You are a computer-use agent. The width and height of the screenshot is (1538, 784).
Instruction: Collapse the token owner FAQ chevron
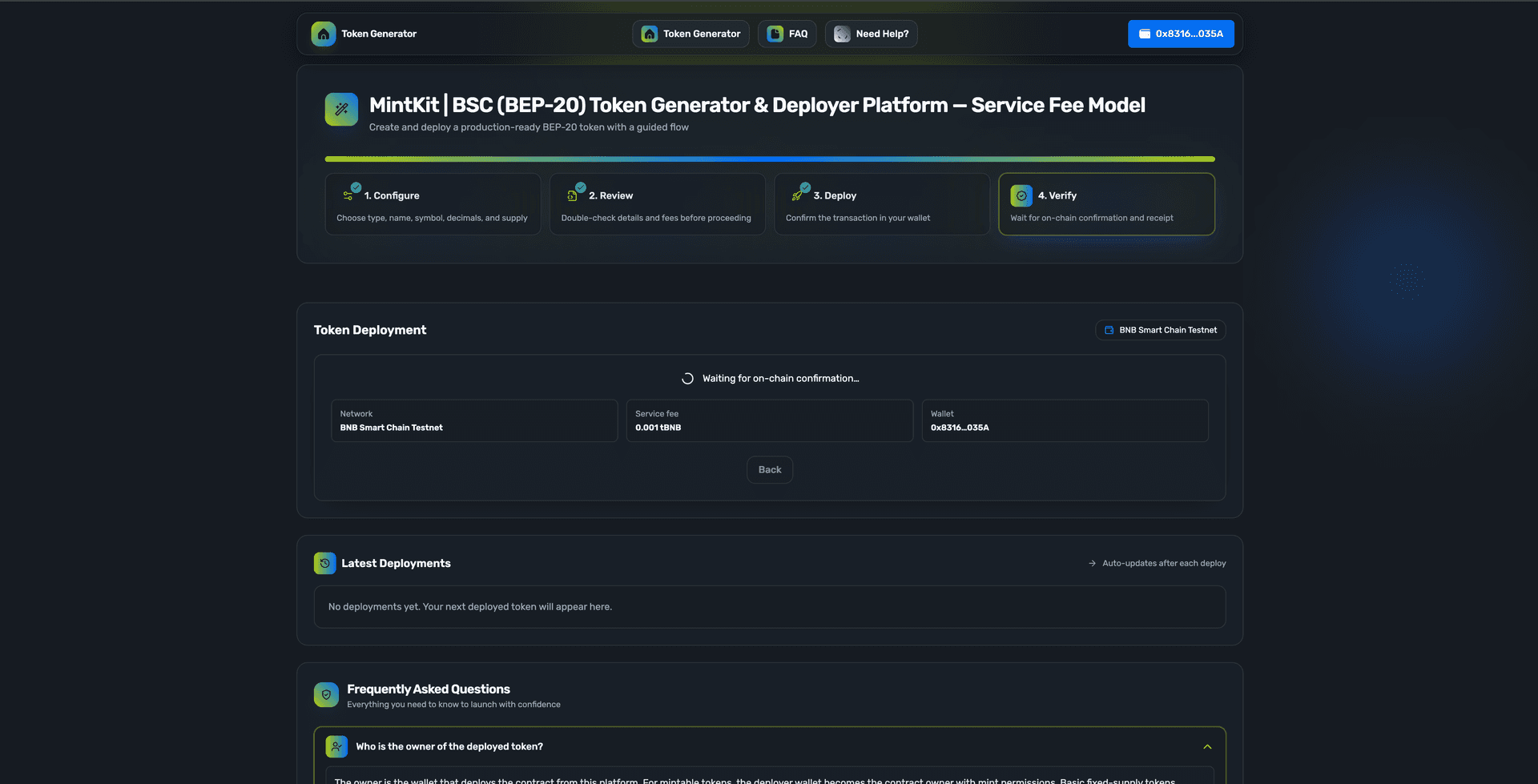1207,746
